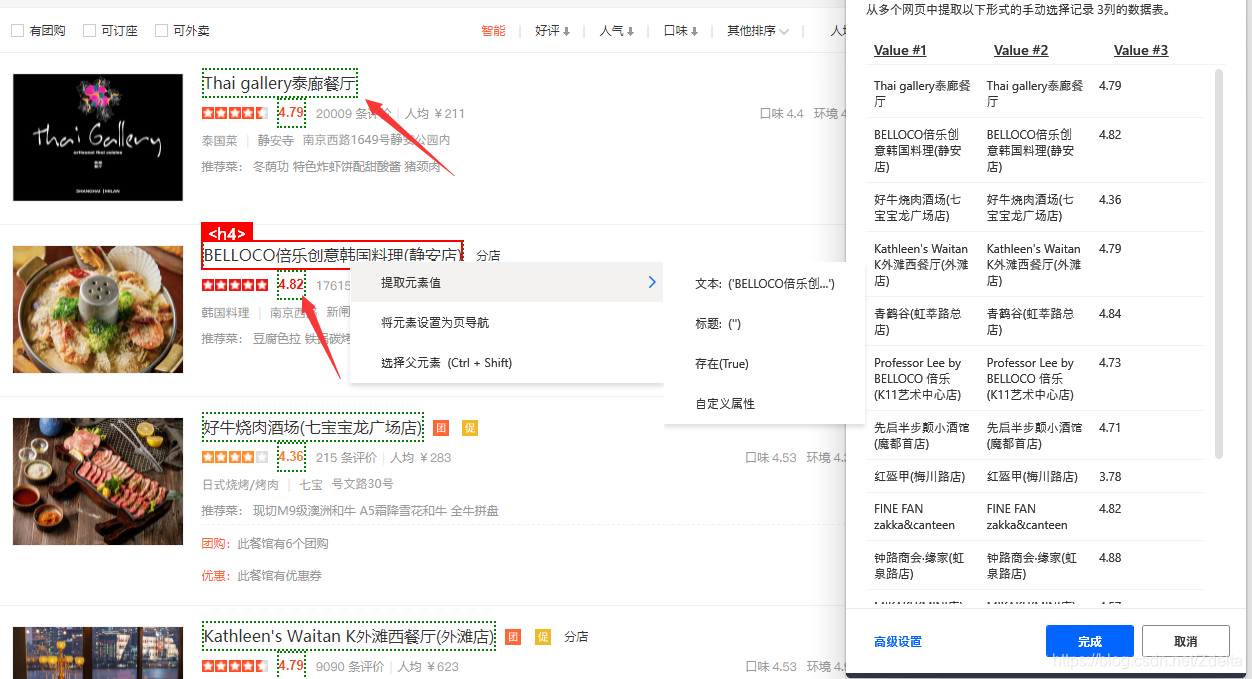This screenshot has height=679, width=1252.
Task: Open 9090 条评价 reviews link
Action: tap(349, 666)
